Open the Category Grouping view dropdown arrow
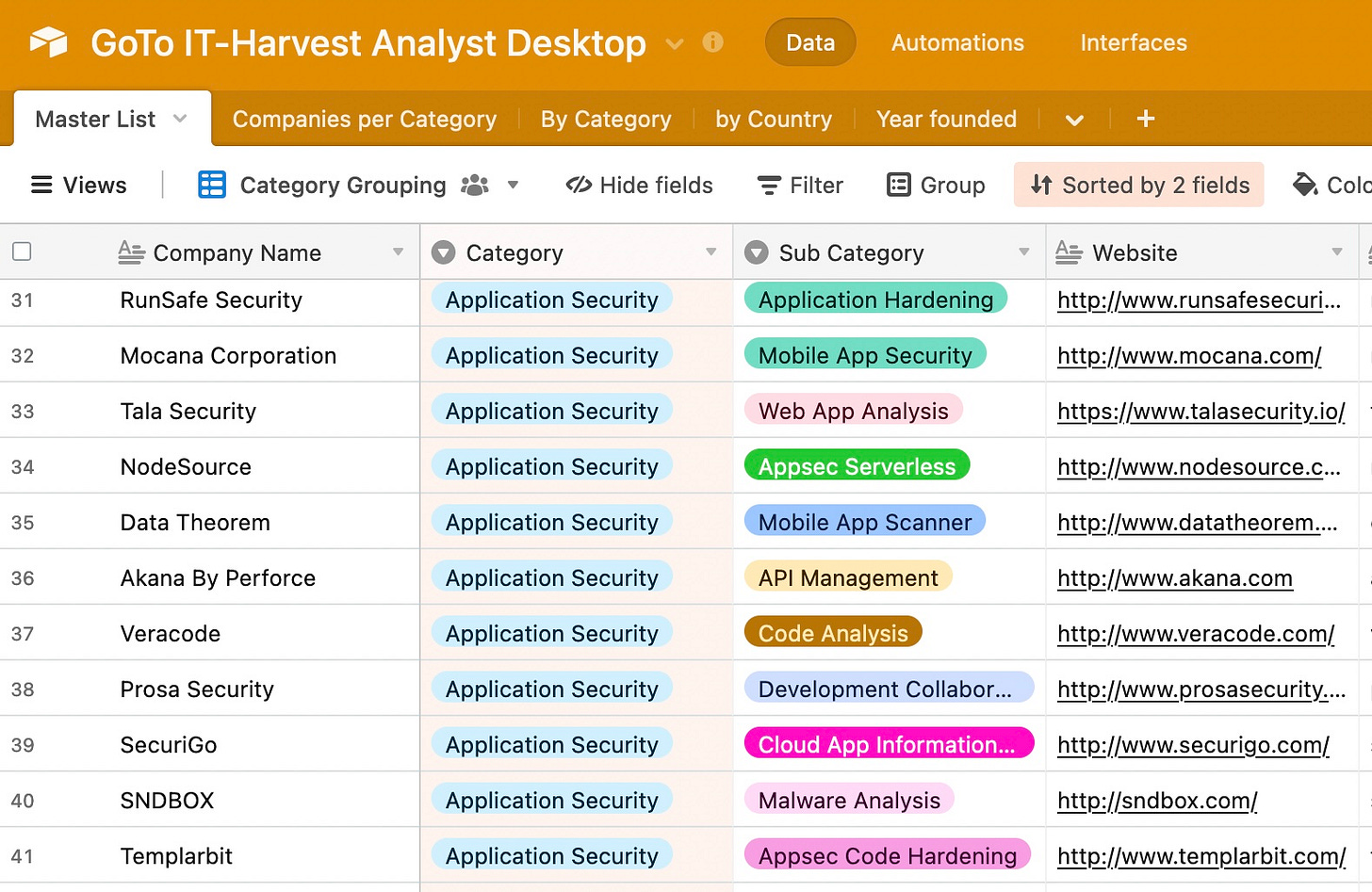This screenshot has height=892, width=1372. tap(513, 185)
